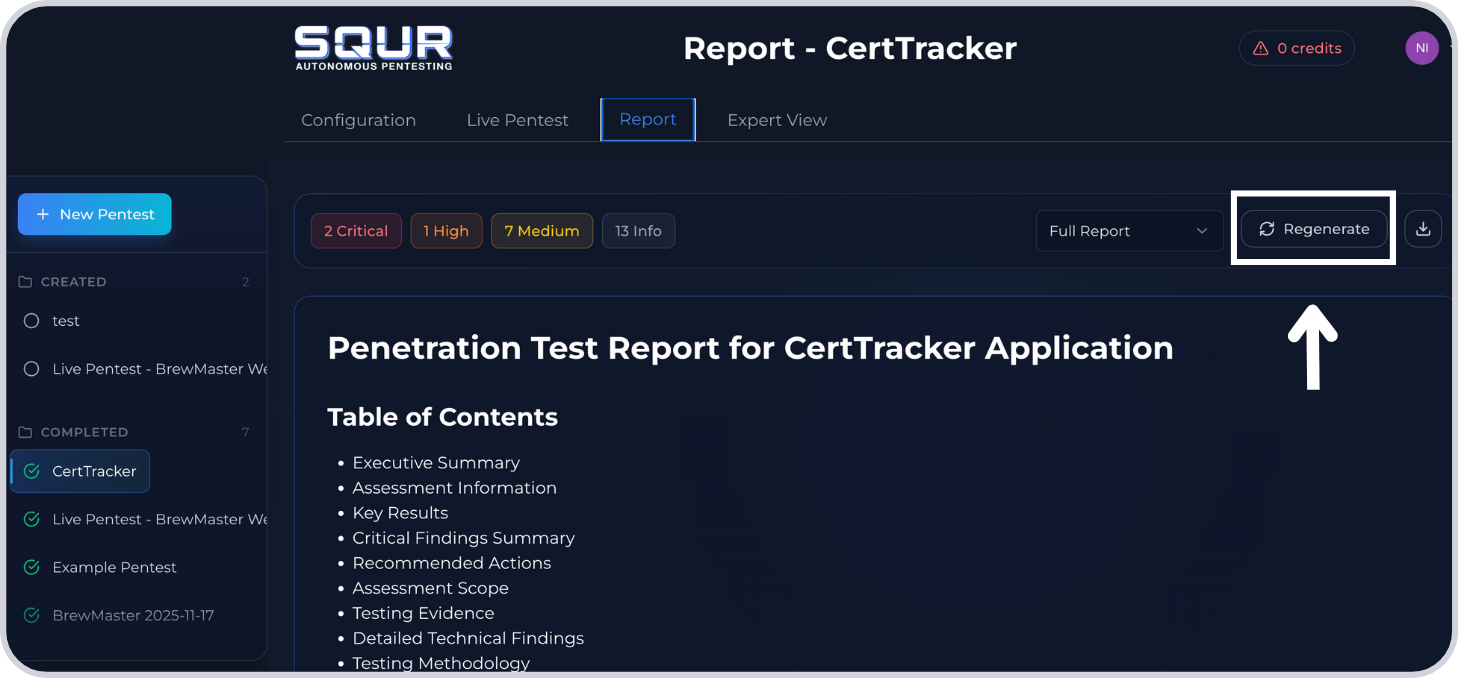Select BrewMaster 2025-11-17 in the sidebar

pos(134,615)
